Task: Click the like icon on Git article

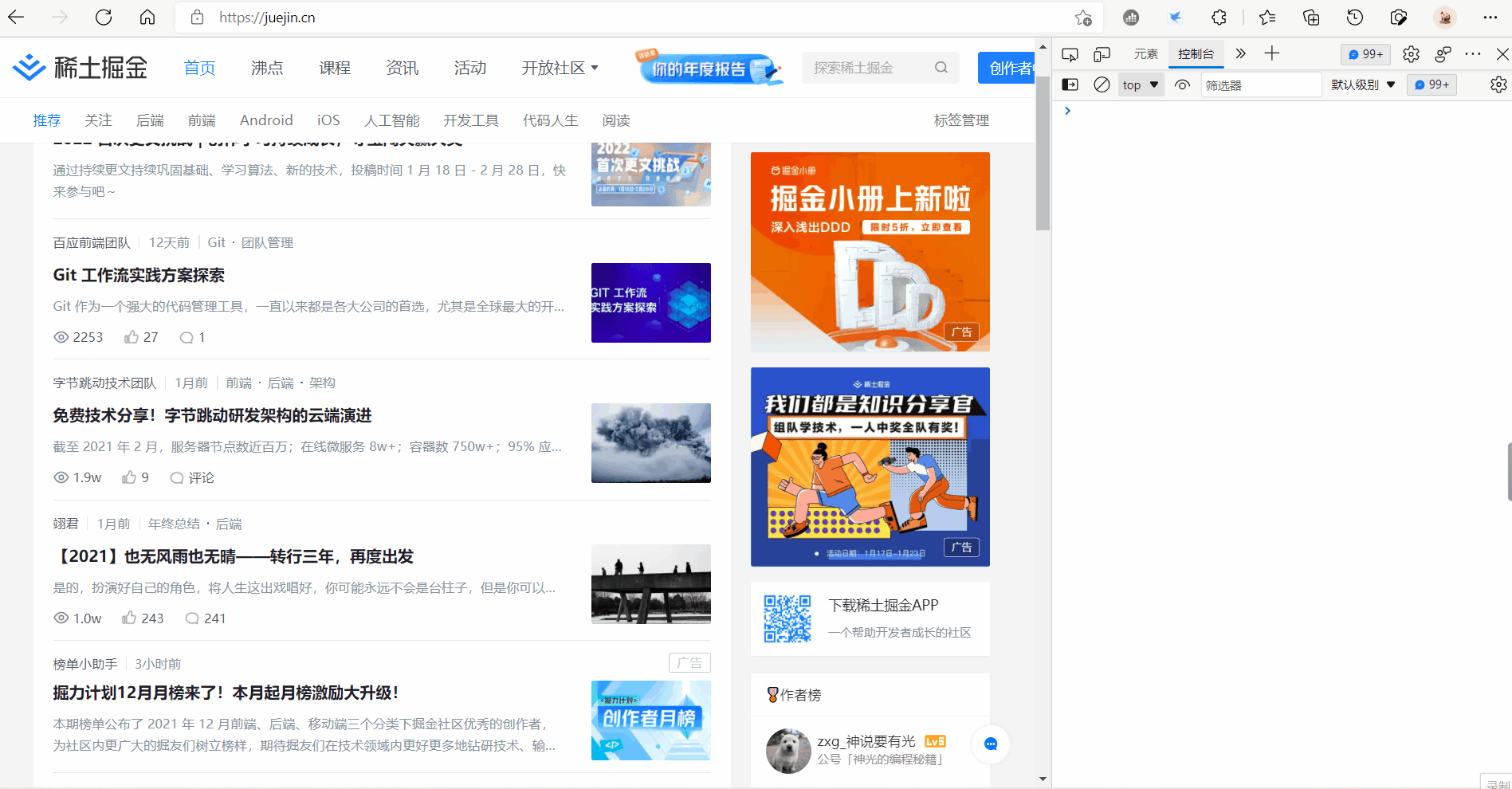Action: tap(132, 337)
